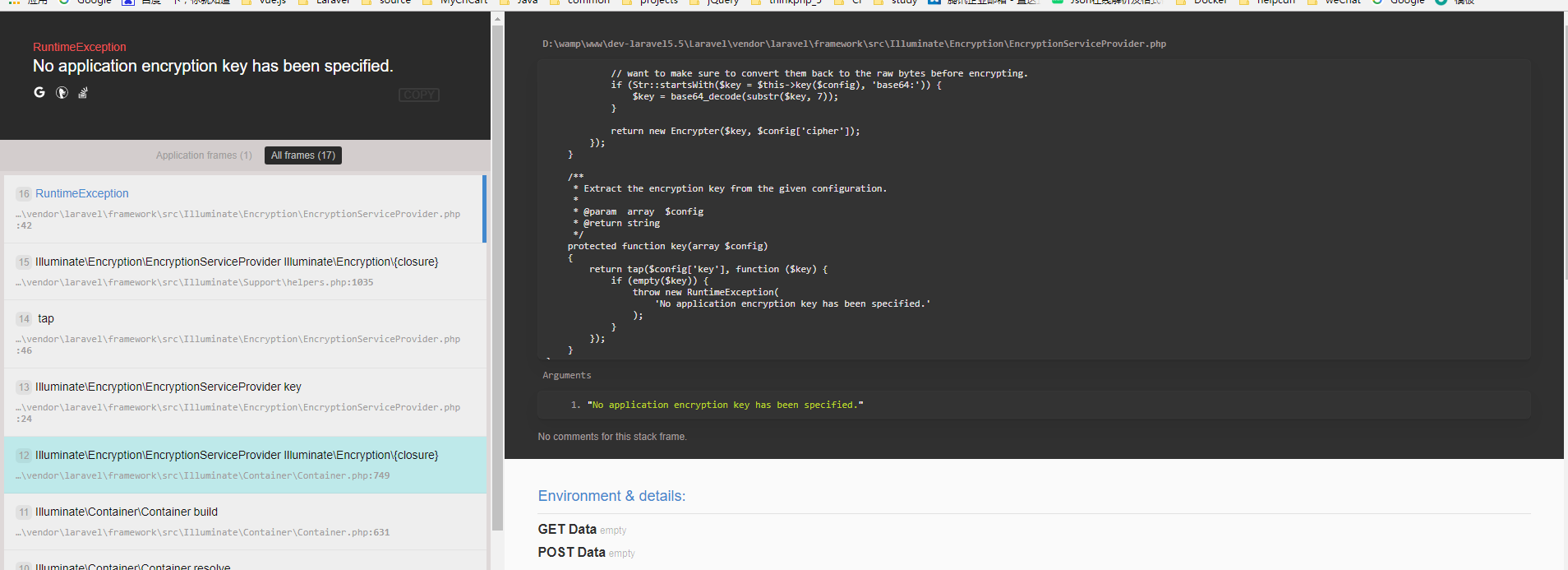Viewport: 1568px width, 570px height.
Task: Click the 'POST Data' label
Action: (x=572, y=553)
